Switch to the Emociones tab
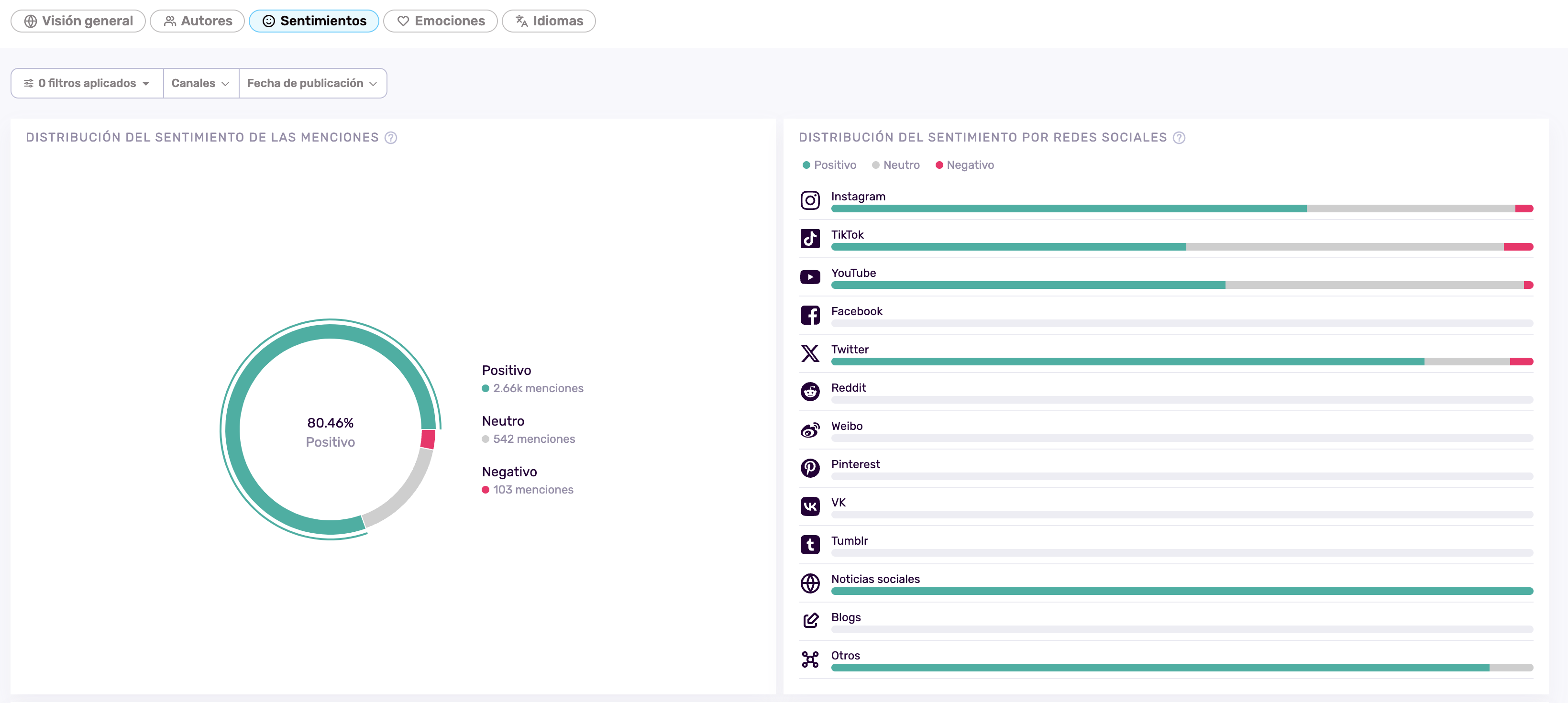1568x703 pixels. 440,22
